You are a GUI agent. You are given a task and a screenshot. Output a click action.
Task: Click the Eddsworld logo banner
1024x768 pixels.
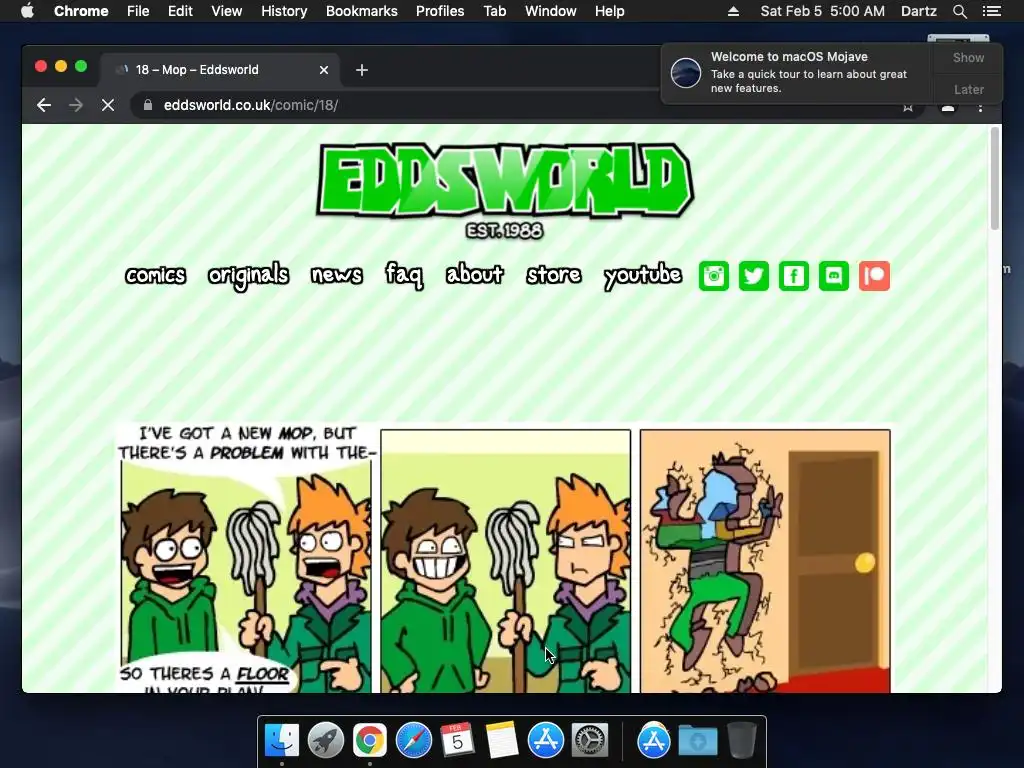pos(504,182)
